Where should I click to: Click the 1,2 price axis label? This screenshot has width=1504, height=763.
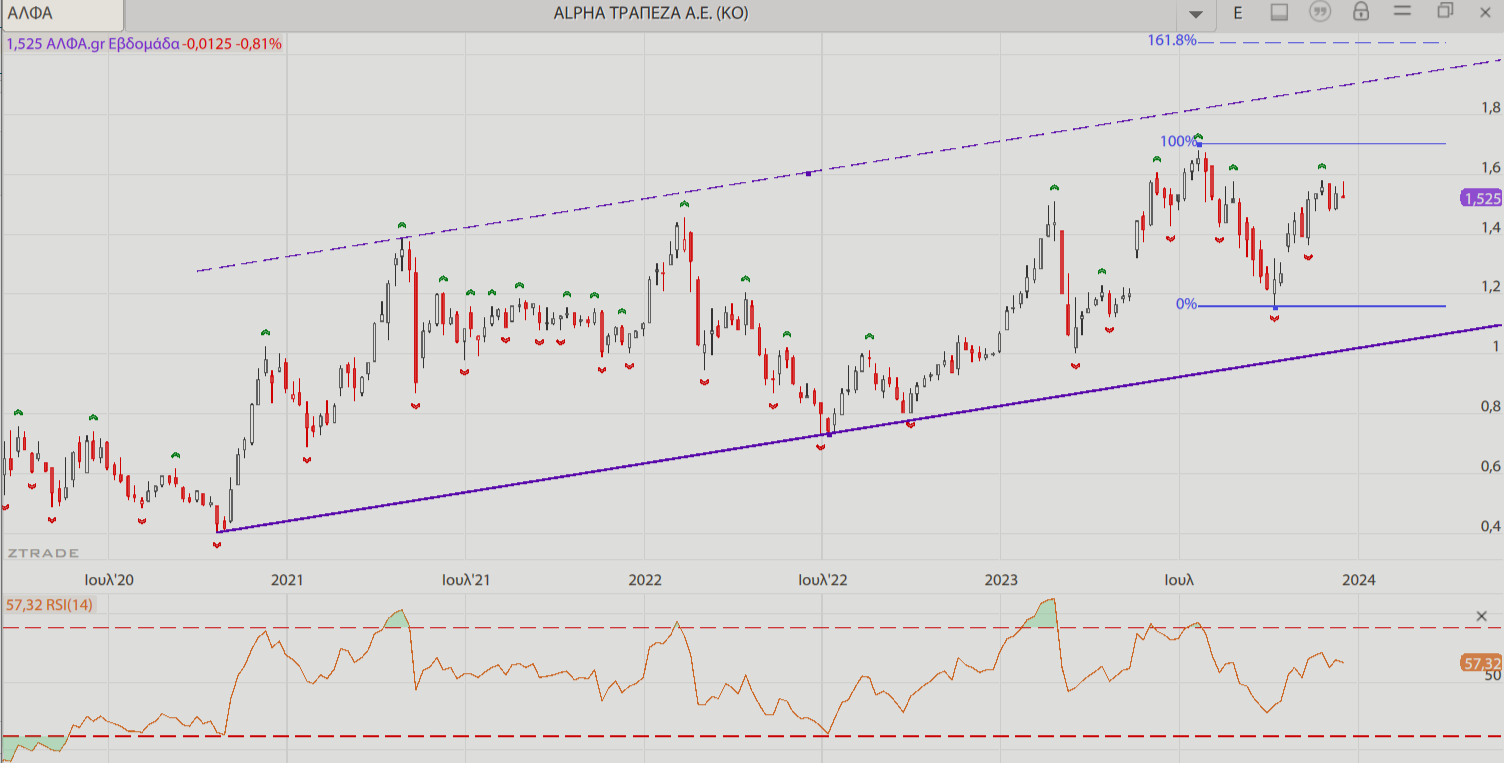(x=1490, y=287)
